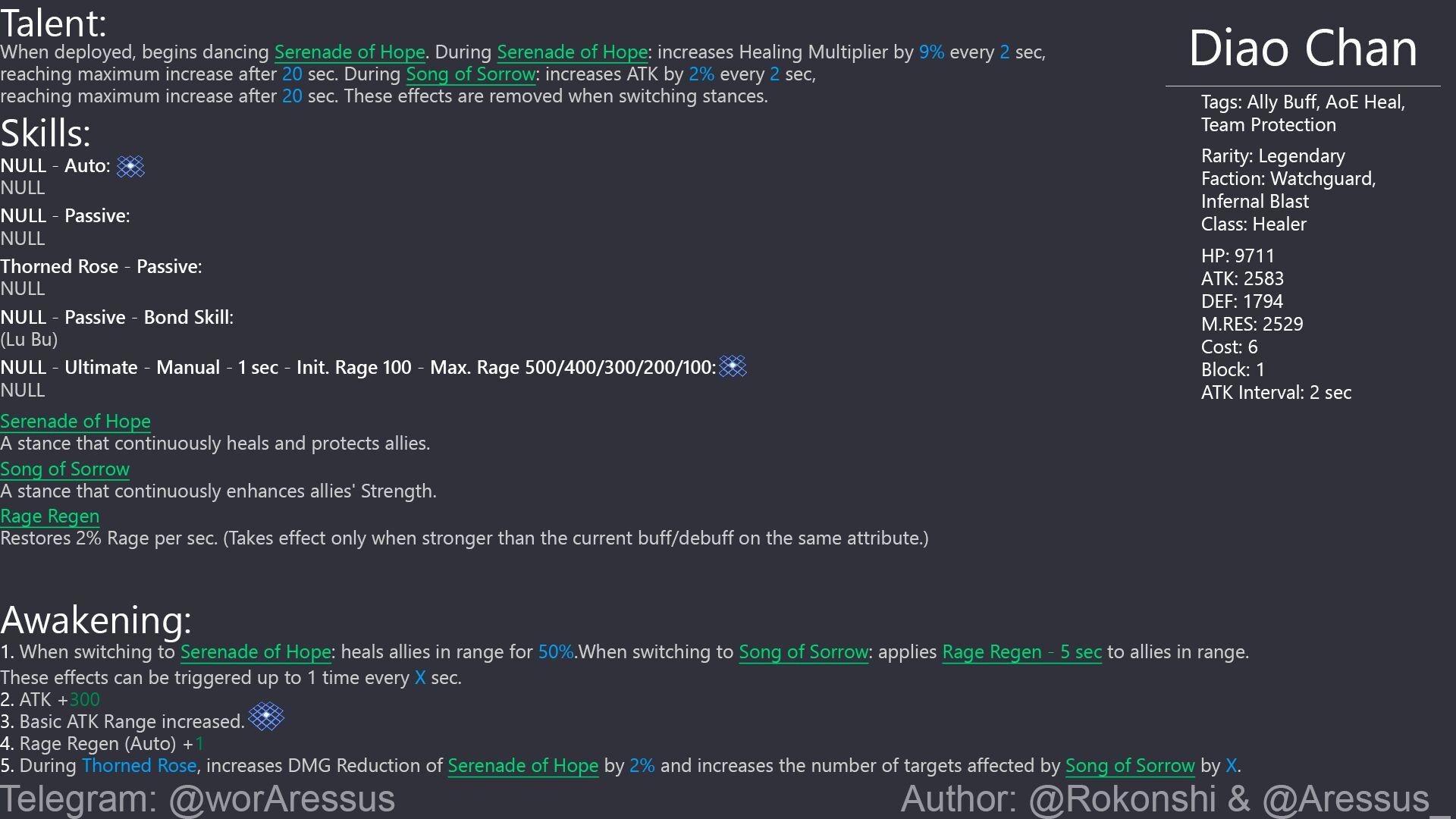
Task: Click Song of Sorrow link in Talent text
Action: tap(471, 74)
